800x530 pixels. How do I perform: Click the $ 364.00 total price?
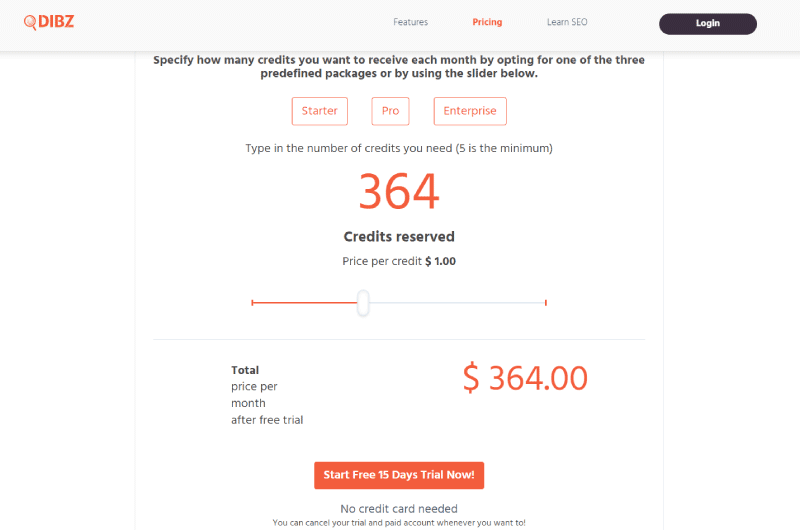(x=525, y=378)
